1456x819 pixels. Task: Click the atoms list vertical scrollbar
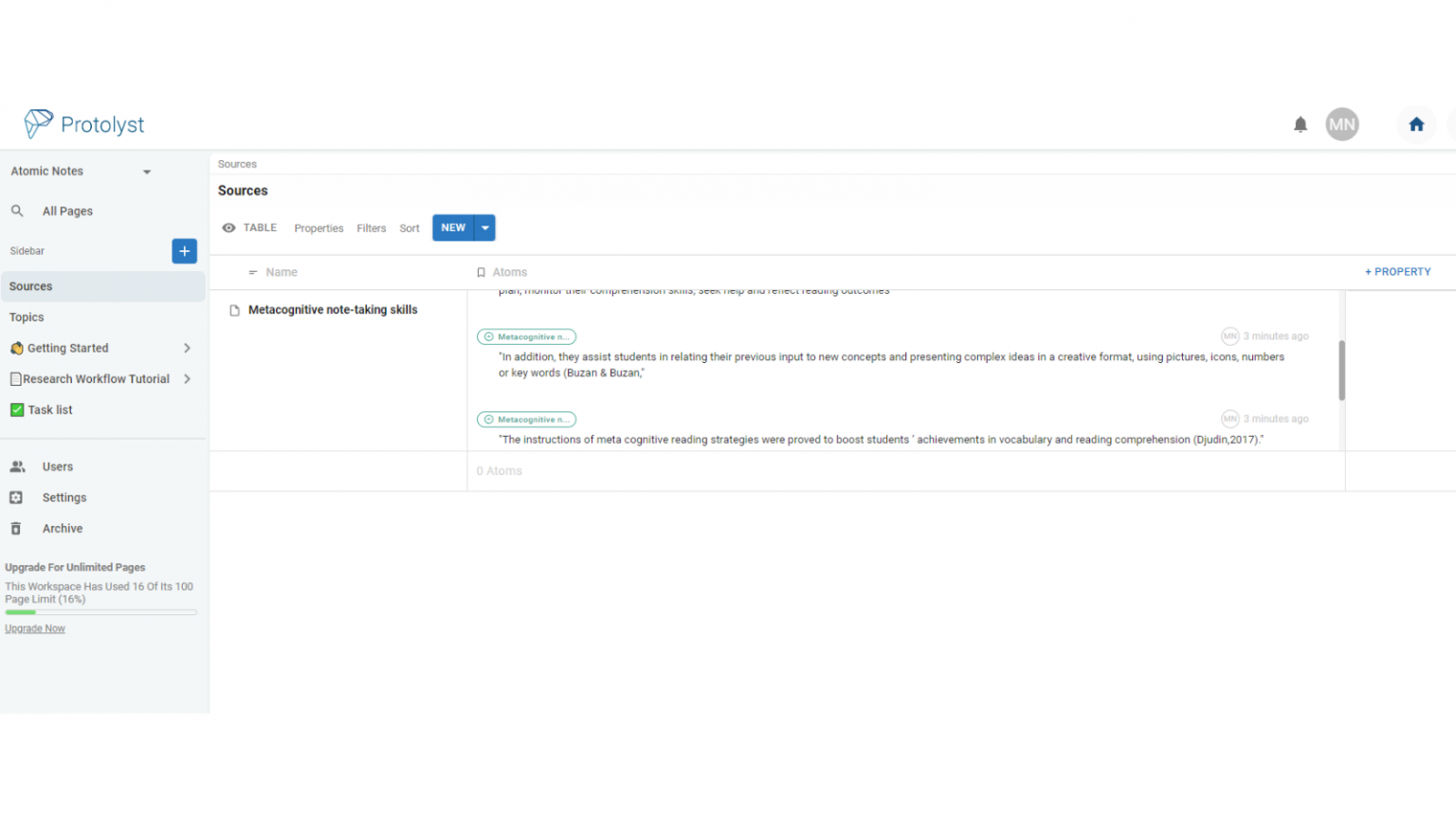pyautogui.click(x=1341, y=370)
